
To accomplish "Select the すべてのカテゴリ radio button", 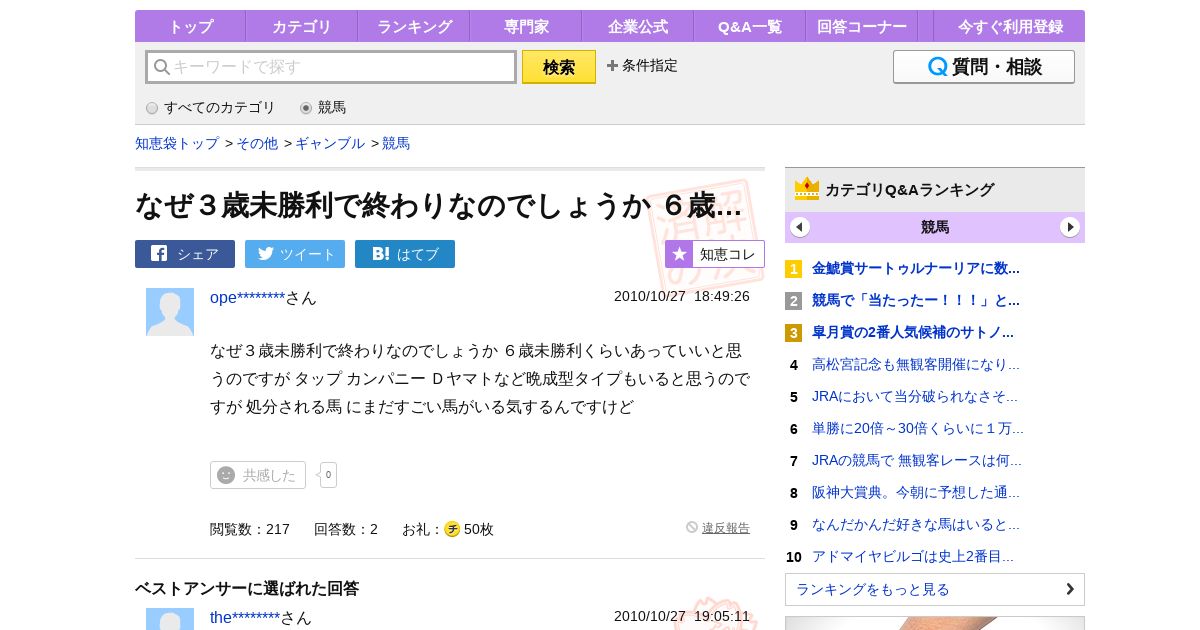I will (x=152, y=108).
